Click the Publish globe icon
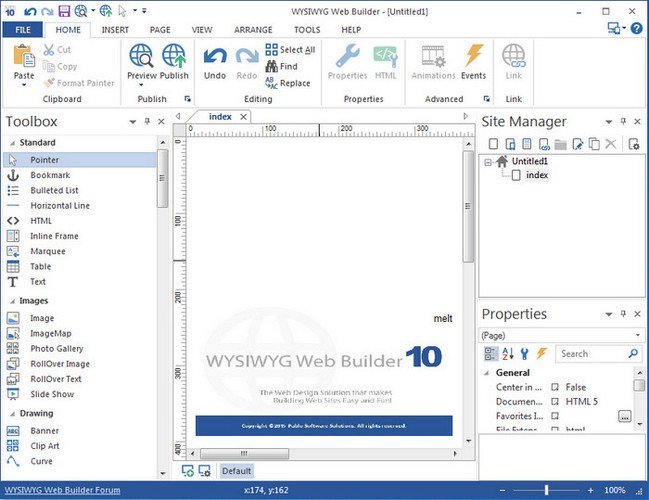The image size is (649, 500). (174, 55)
